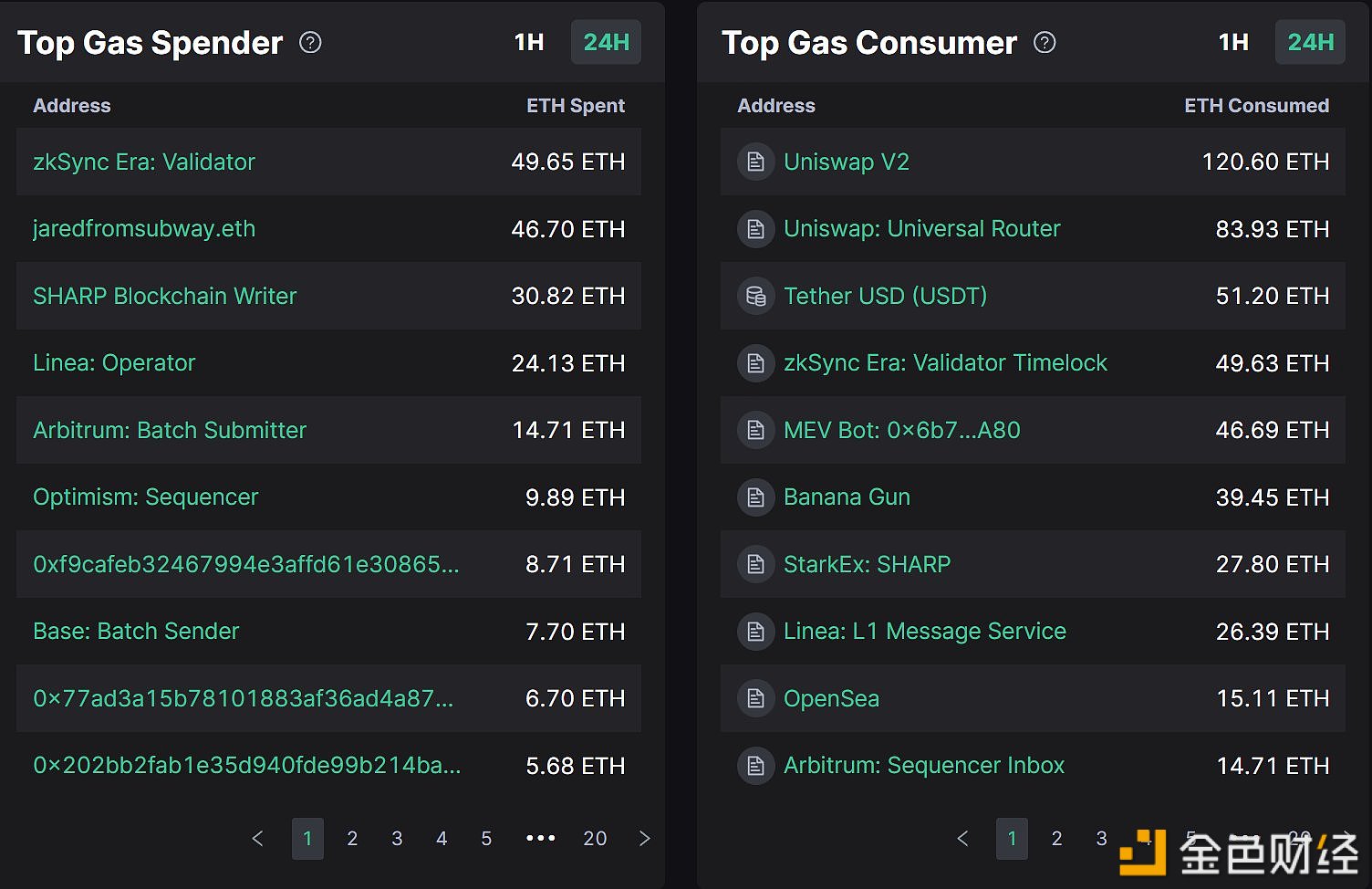This screenshot has height=889, width=1372.
Task: Go to next page of gas spenders
Action: [x=645, y=838]
